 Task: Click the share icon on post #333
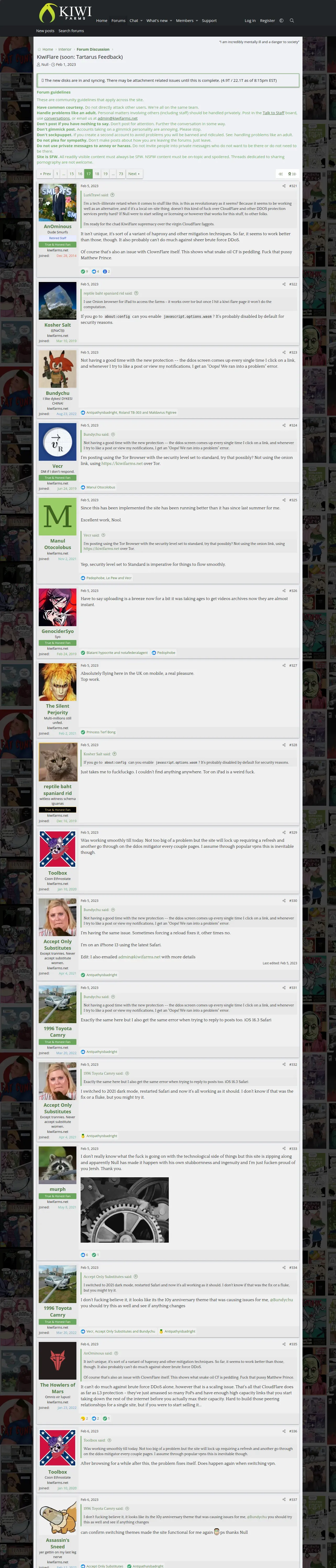(284, 1149)
